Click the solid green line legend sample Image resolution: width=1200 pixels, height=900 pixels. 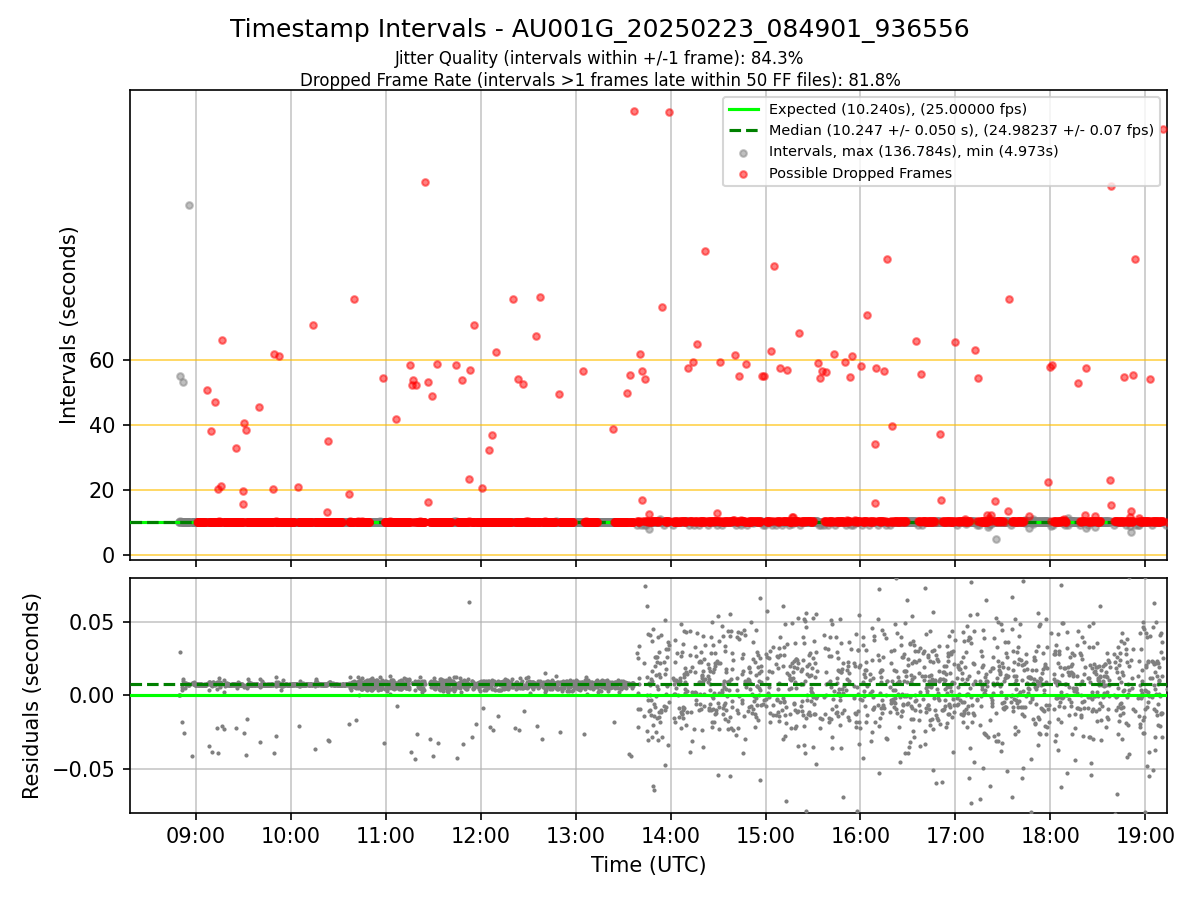point(744,109)
